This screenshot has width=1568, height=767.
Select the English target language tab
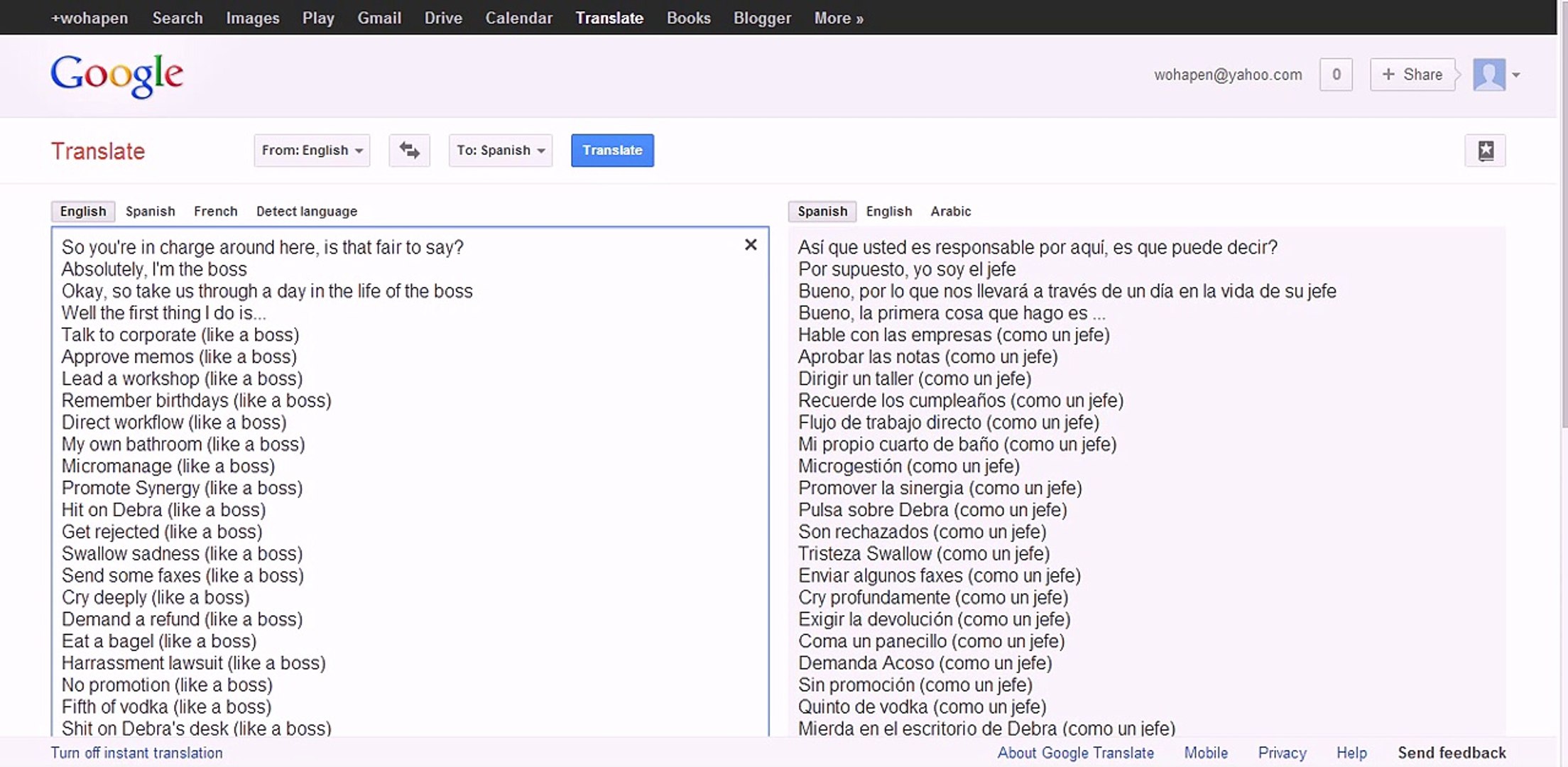click(x=889, y=212)
